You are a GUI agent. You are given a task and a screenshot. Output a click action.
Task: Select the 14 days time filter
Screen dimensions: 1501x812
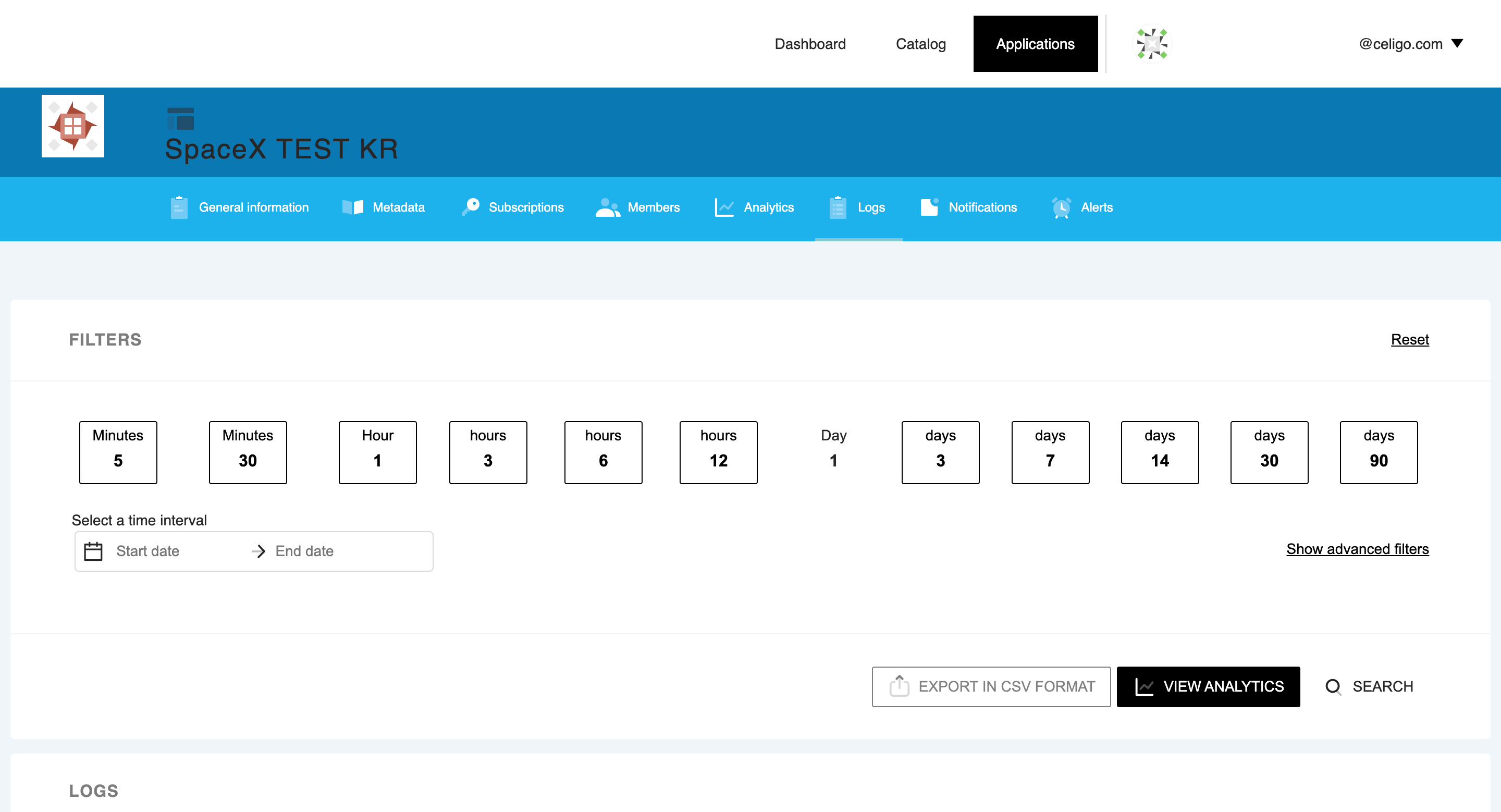point(1160,452)
